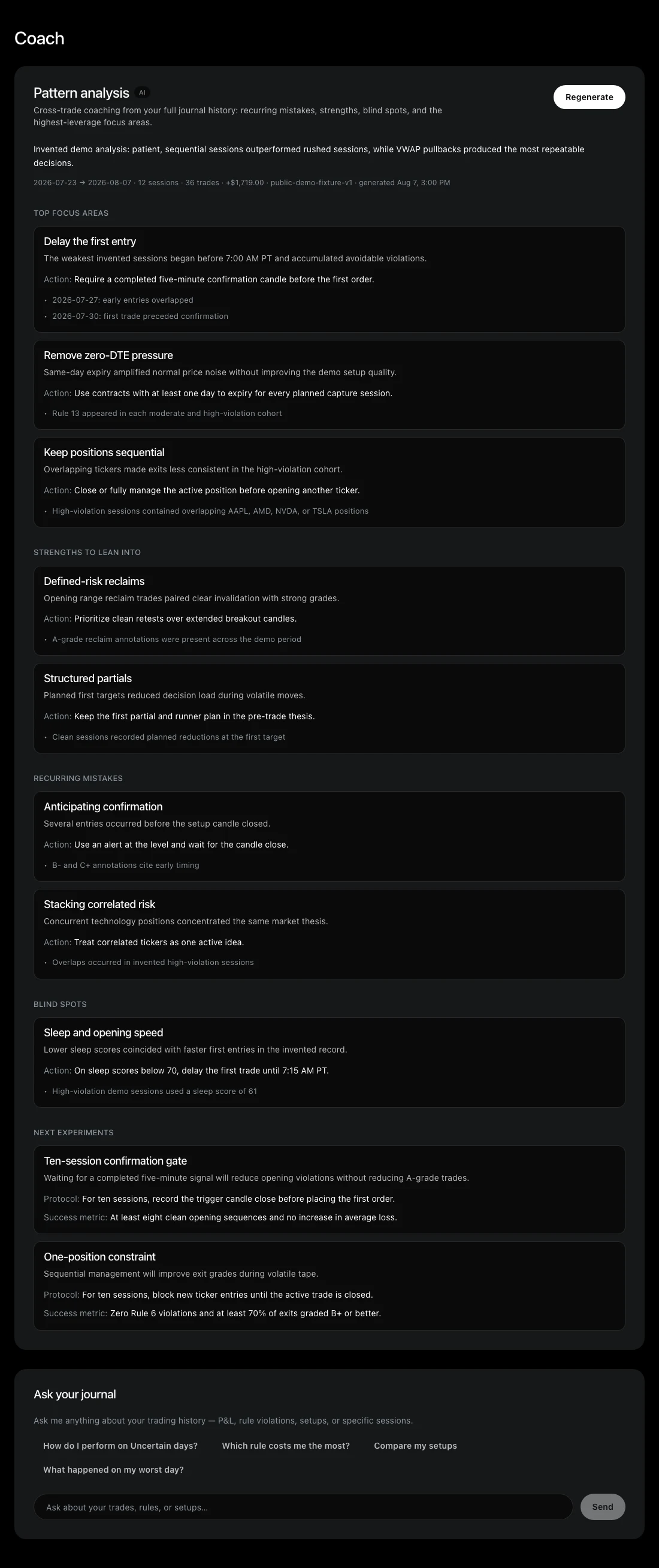
Task: Select the 'How do I perform on Uncertain days?' suggestion
Action: [120, 1446]
